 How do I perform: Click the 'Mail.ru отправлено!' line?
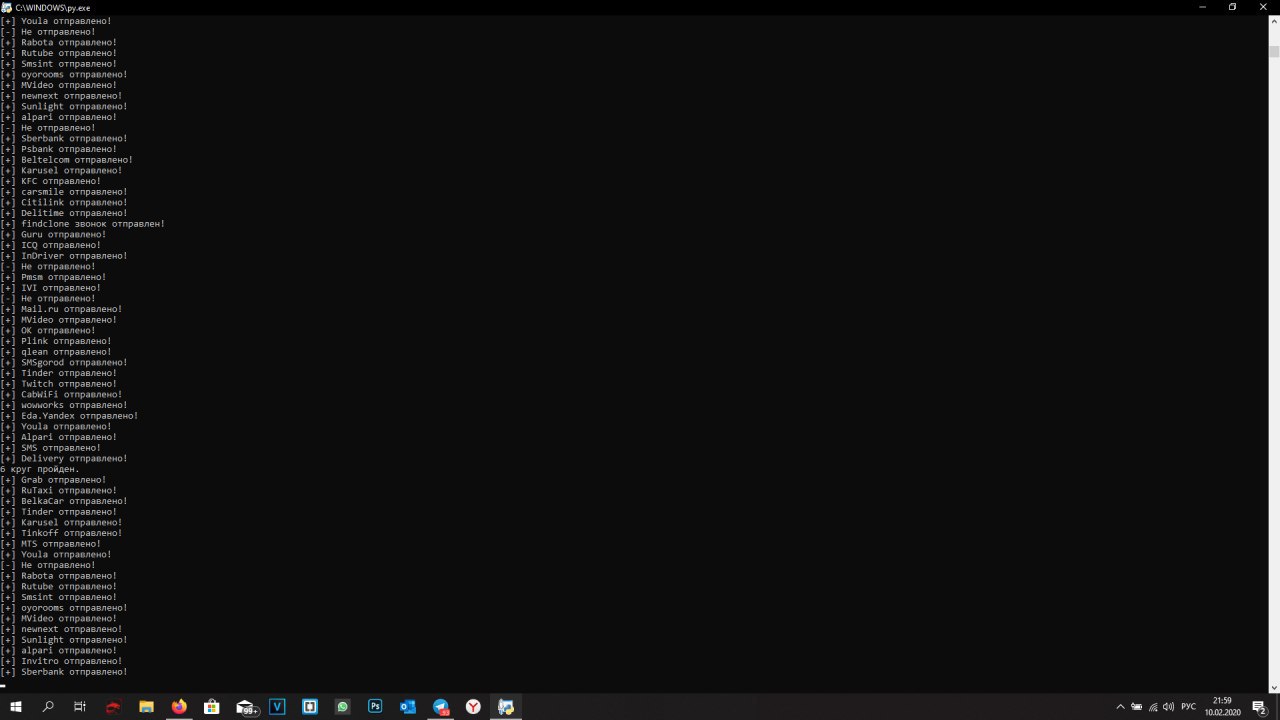[x=61, y=309]
